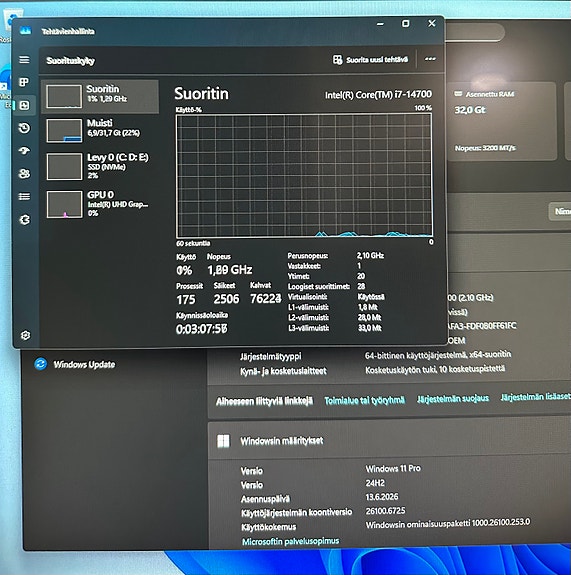Click the CPU usage graph

click(x=304, y=176)
